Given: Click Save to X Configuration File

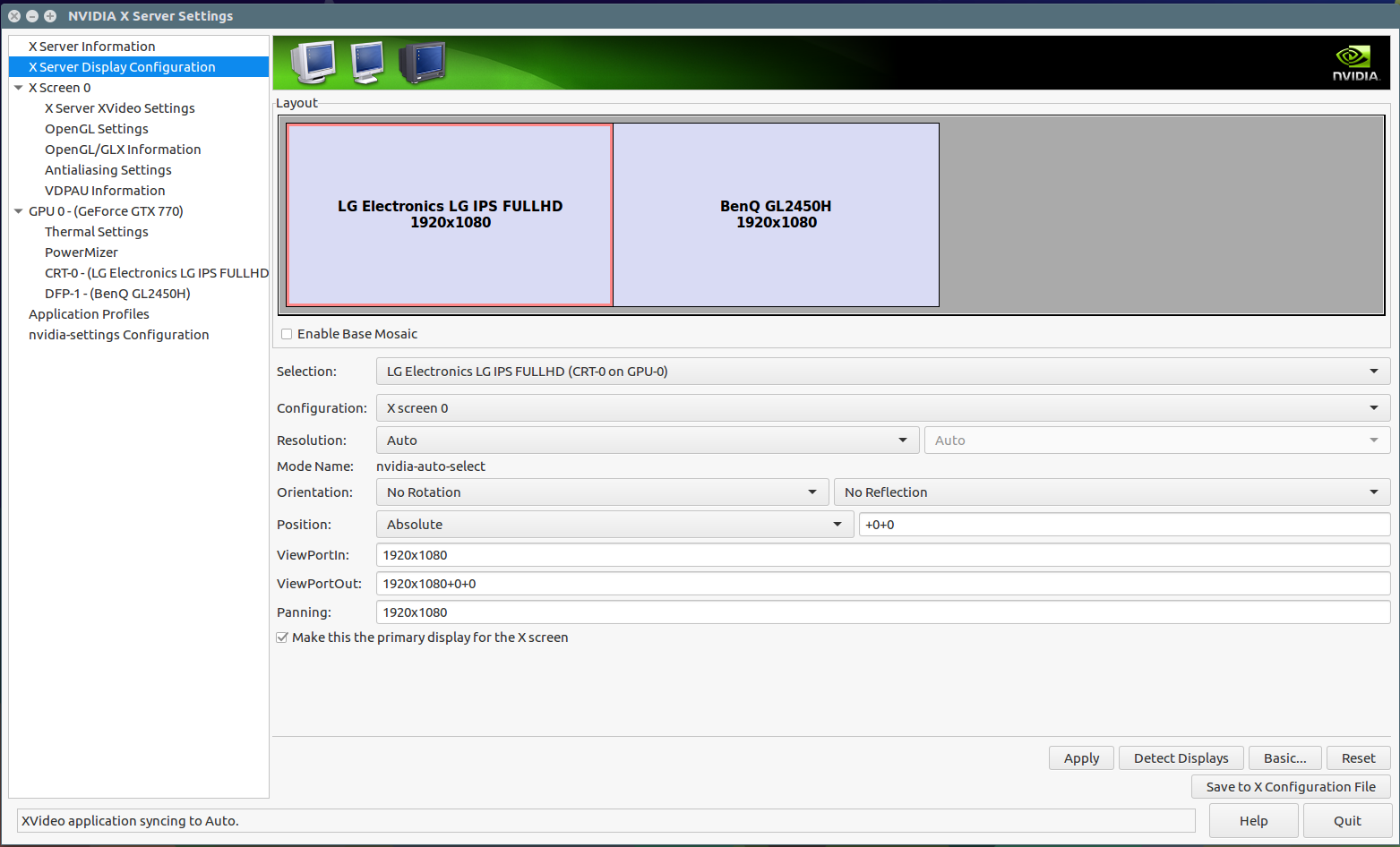Looking at the screenshot, I should (x=1291, y=787).
